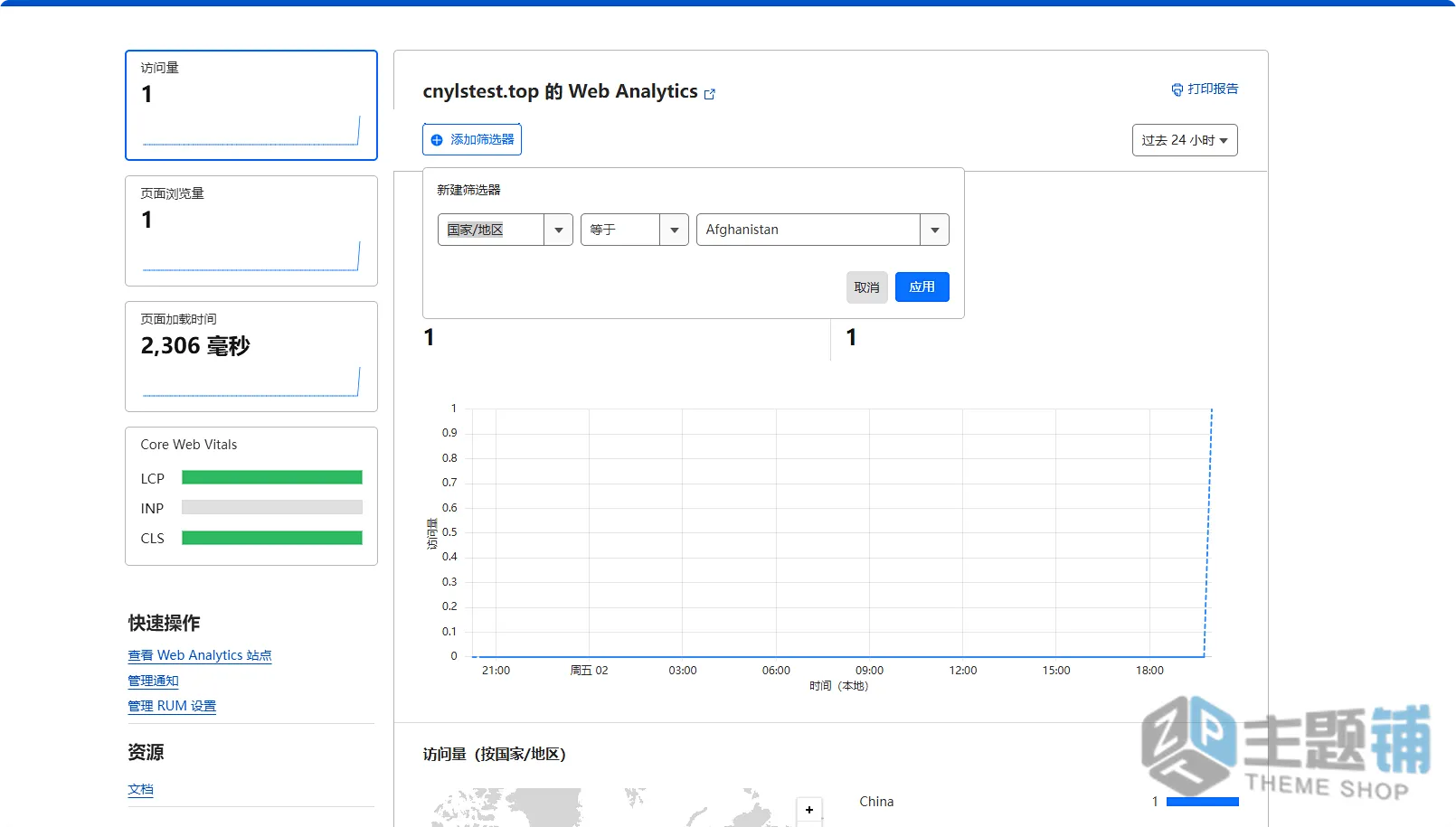The width and height of the screenshot is (1456, 827).
Task: Cancel the new filter with 取消
Action: click(x=866, y=287)
